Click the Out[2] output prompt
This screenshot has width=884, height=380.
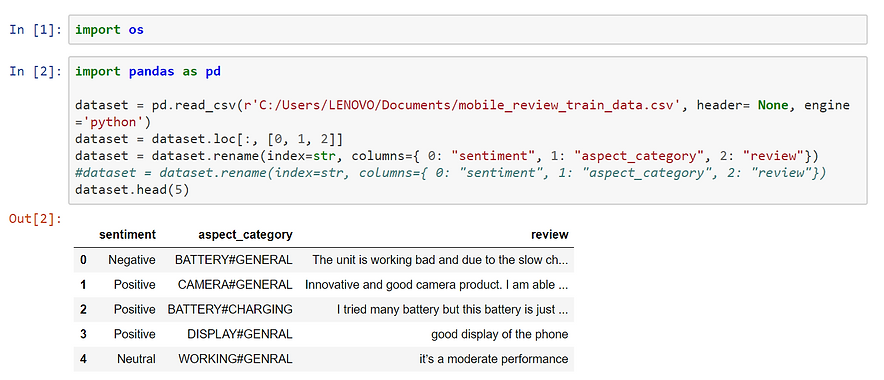36,219
